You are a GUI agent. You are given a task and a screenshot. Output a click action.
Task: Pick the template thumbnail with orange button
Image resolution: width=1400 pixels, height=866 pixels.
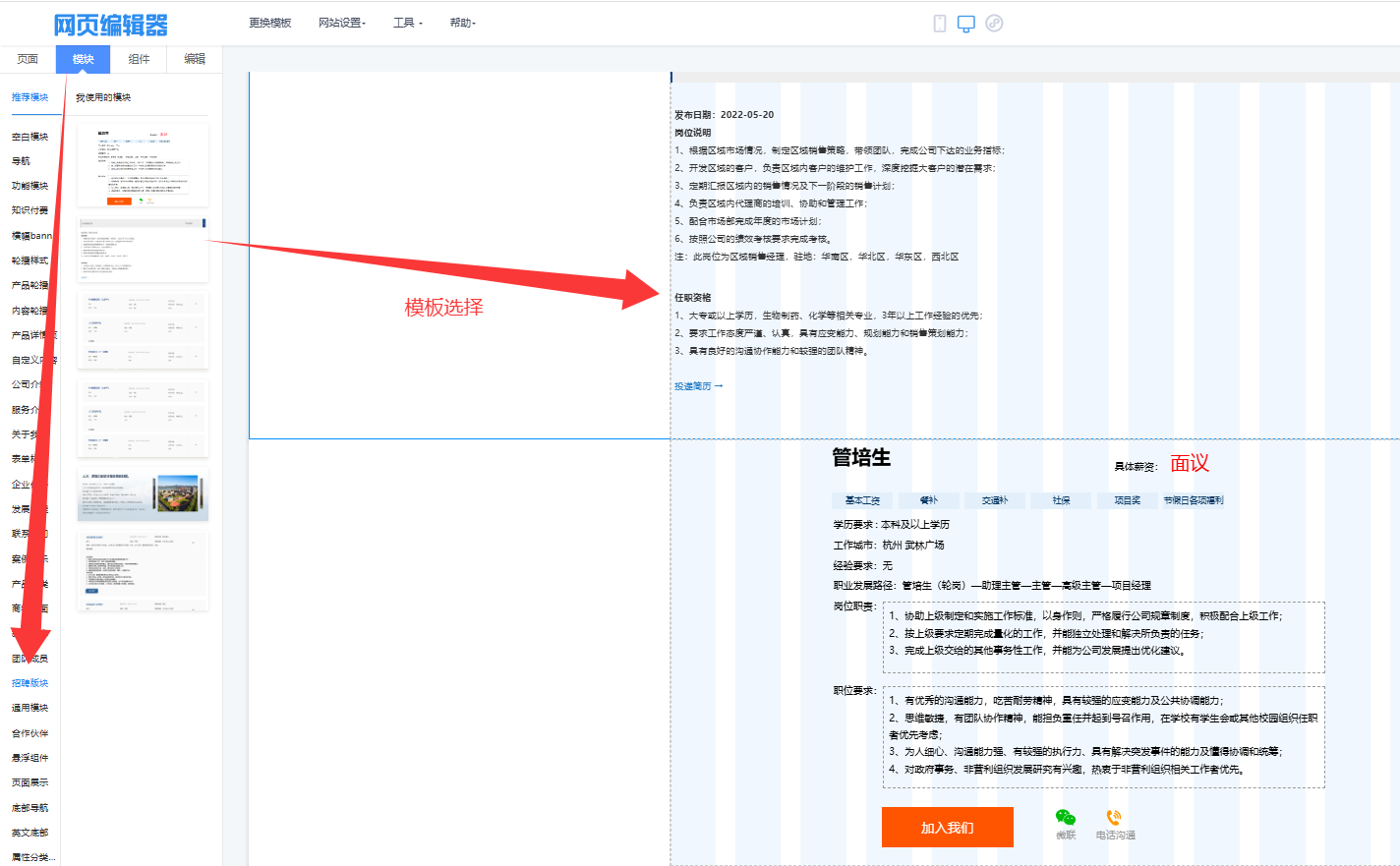143,165
